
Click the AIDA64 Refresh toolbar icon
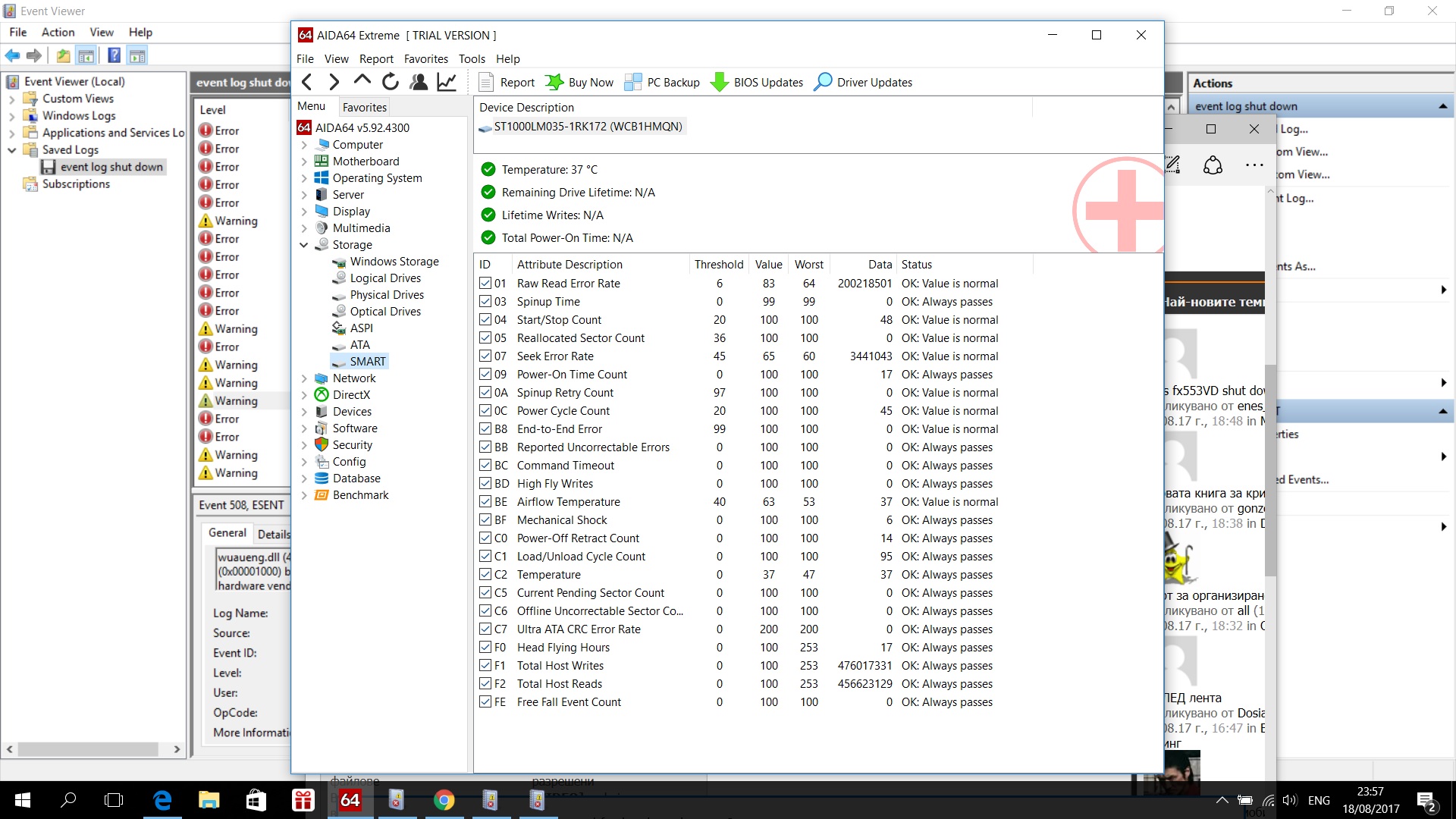point(391,82)
